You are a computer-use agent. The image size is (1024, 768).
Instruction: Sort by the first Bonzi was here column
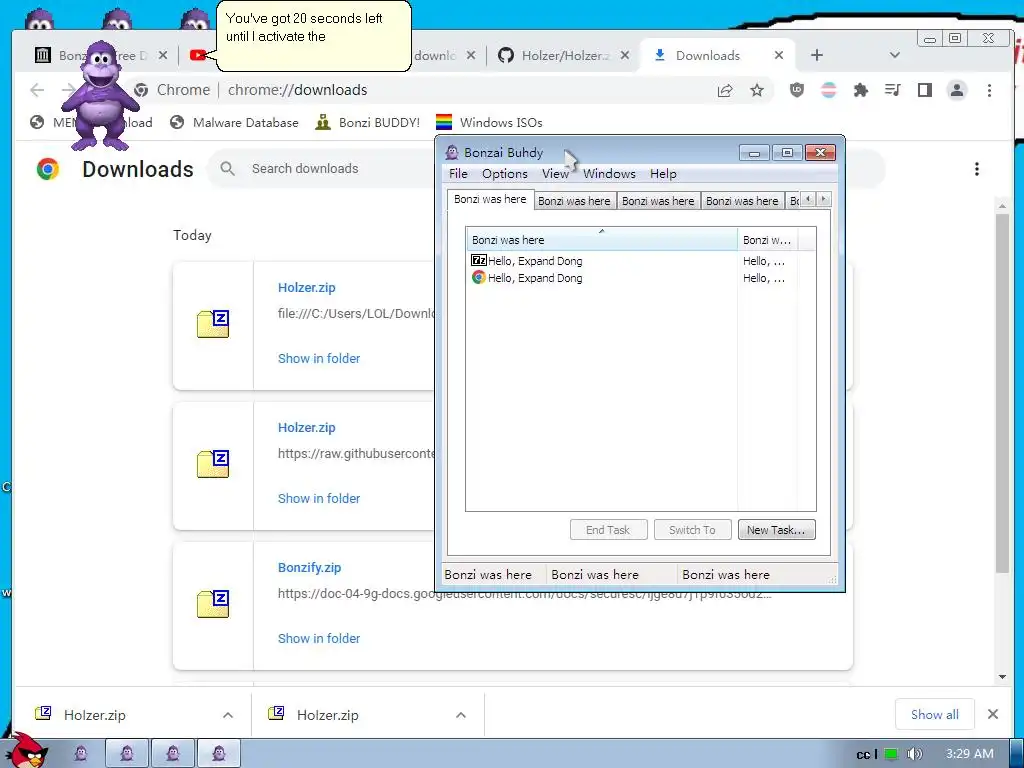click(601, 240)
